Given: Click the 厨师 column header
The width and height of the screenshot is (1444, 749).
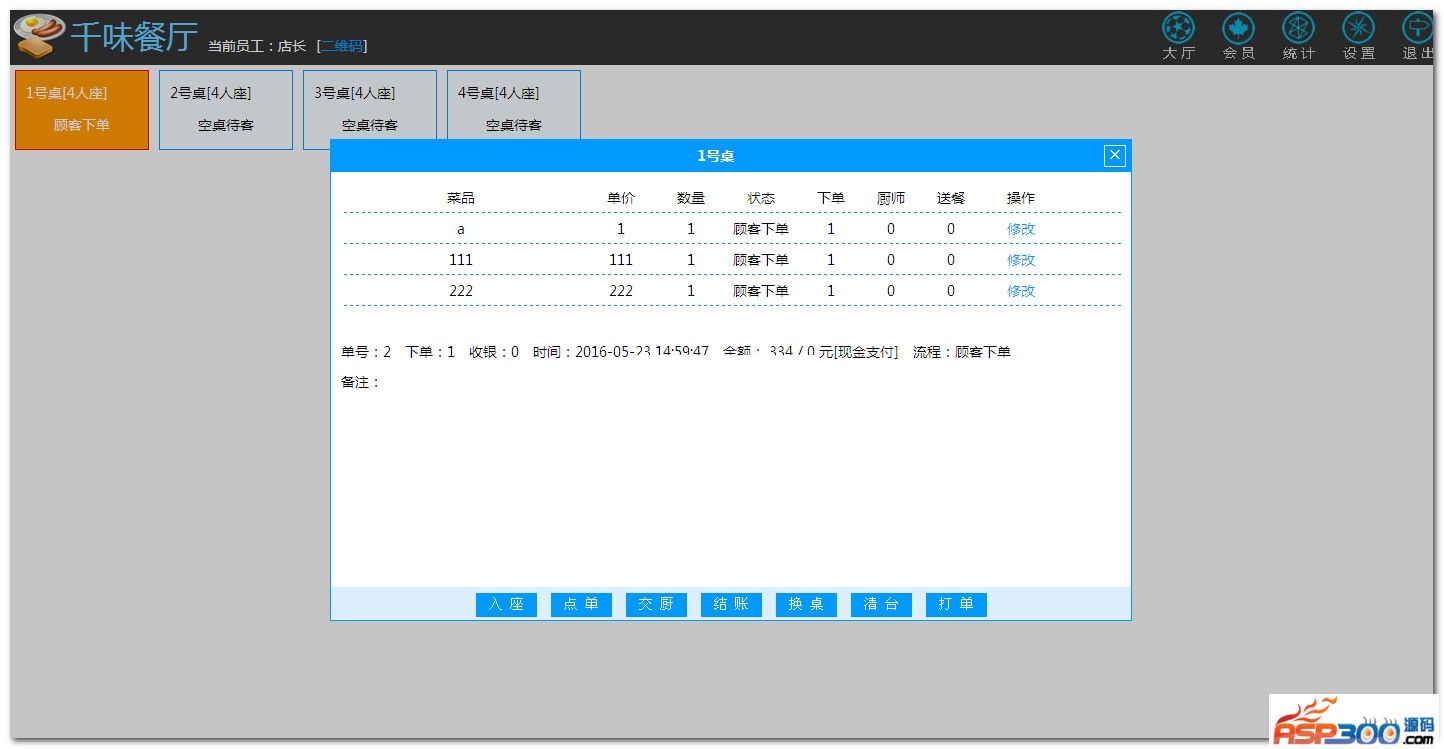Looking at the screenshot, I should [x=891, y=198].
